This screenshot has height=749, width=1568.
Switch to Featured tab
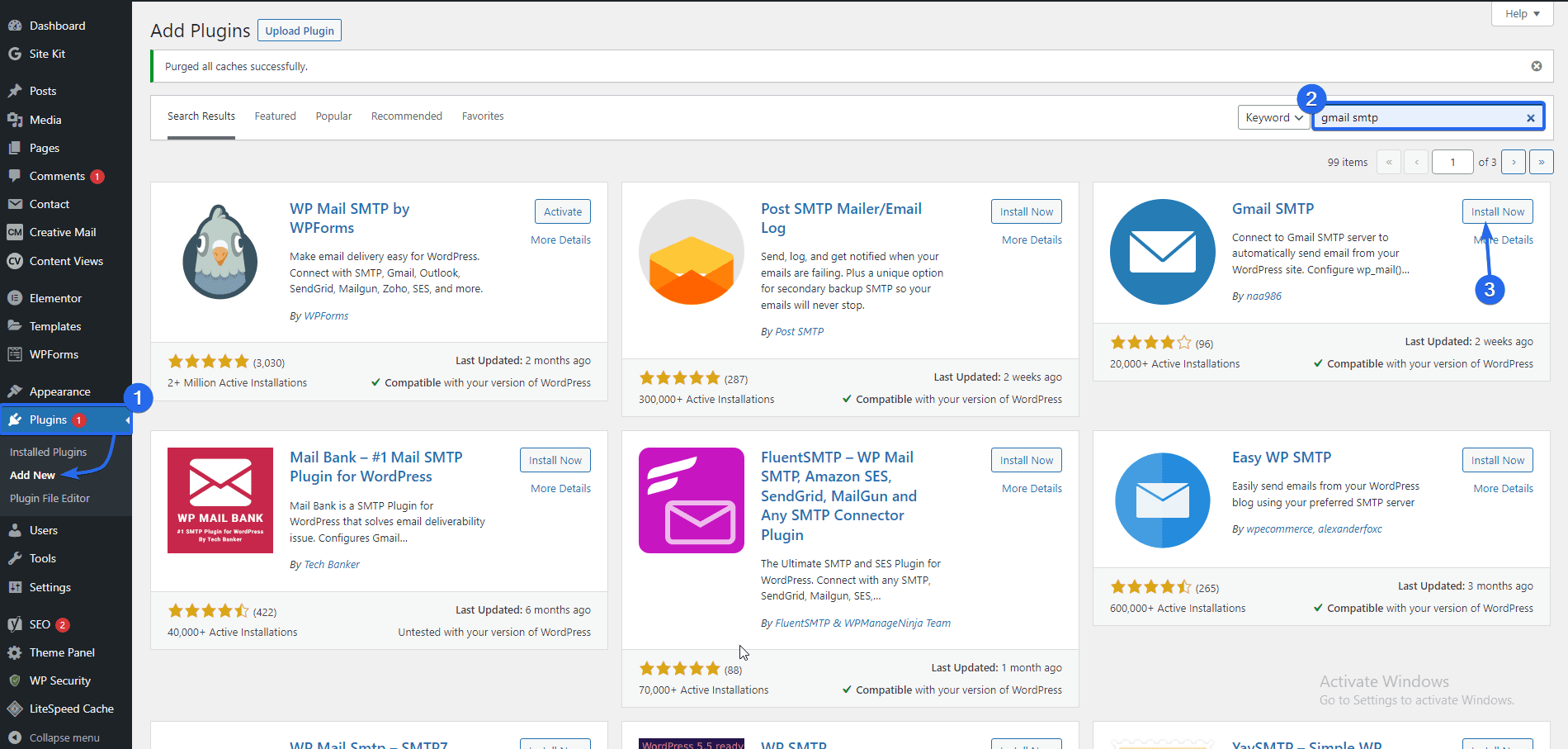coord(276,116)
